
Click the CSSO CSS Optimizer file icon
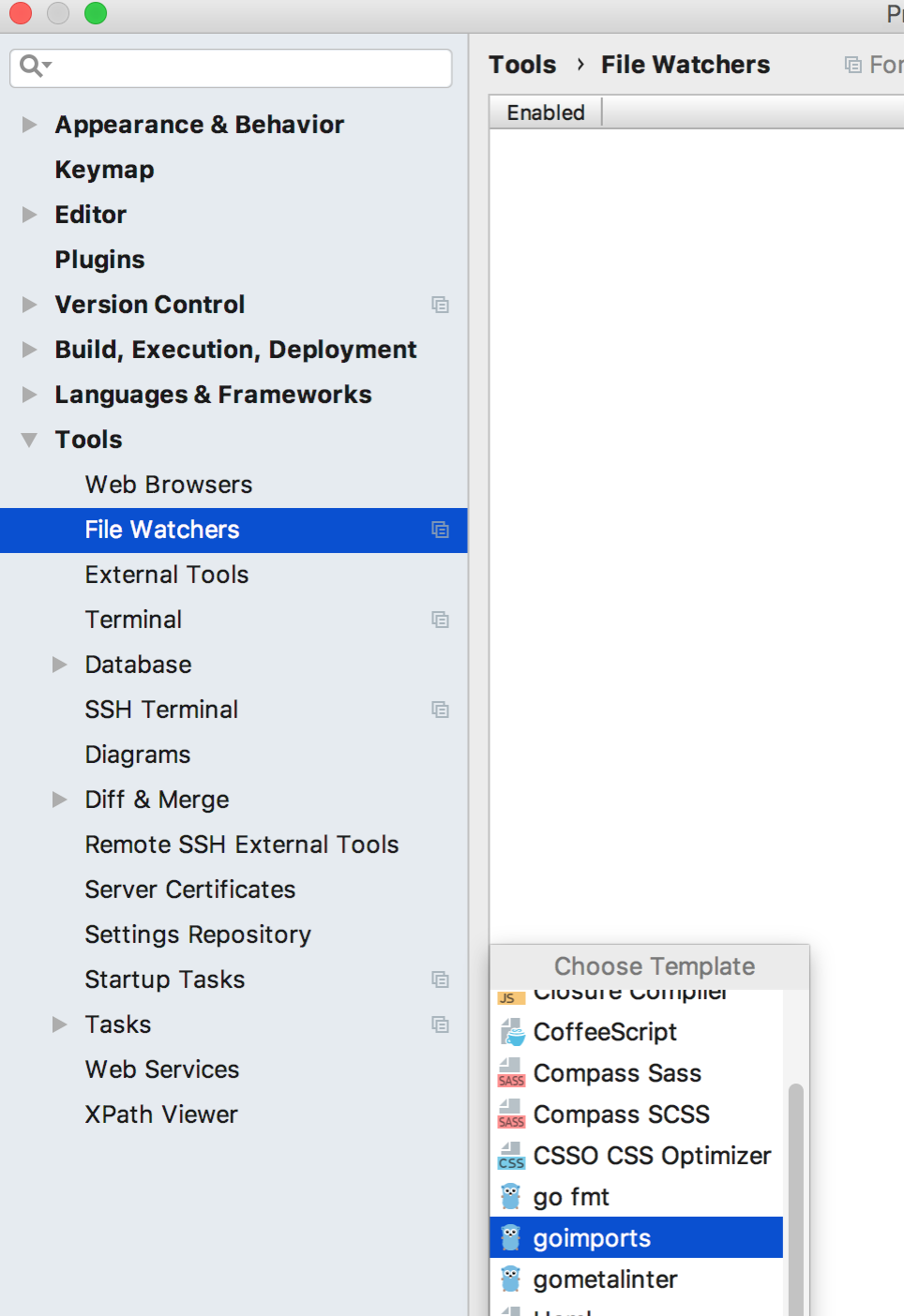point(511,1156)
